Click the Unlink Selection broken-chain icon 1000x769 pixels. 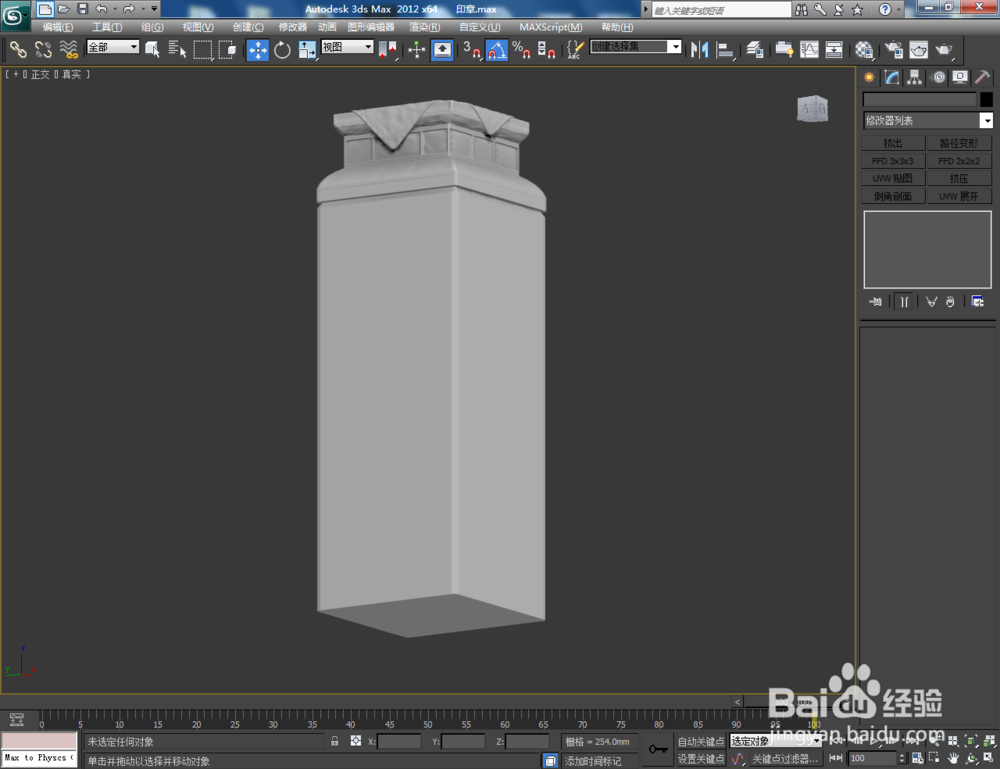(43, 50)
